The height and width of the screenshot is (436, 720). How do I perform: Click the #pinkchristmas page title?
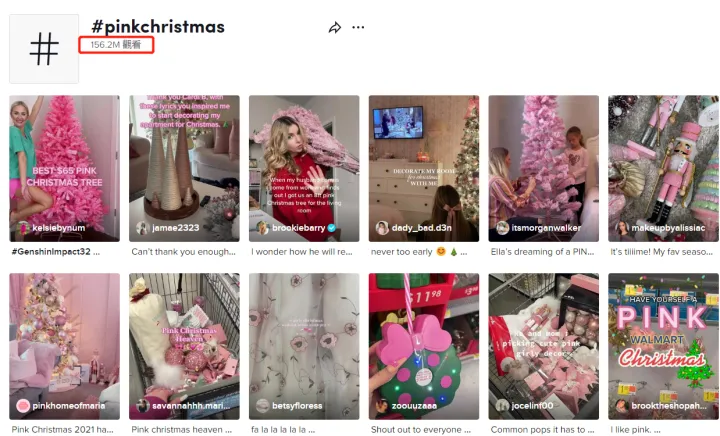(x=158, y=27)
